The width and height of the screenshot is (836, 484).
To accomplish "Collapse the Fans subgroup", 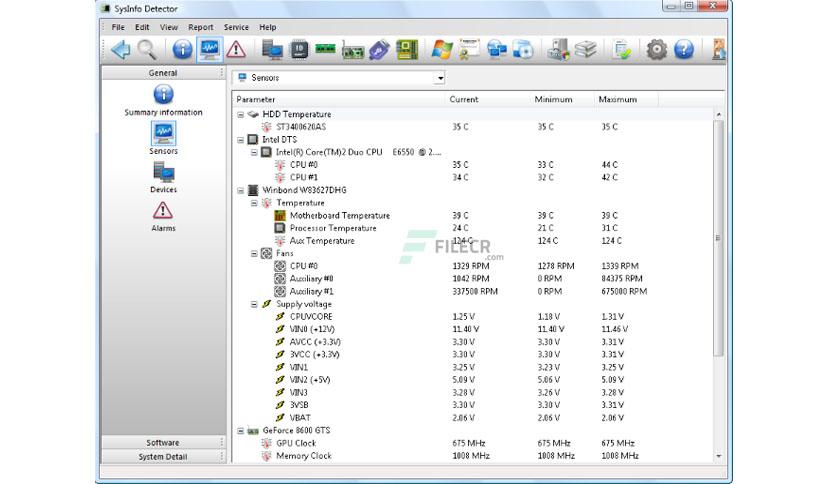I will pos(254,254).
